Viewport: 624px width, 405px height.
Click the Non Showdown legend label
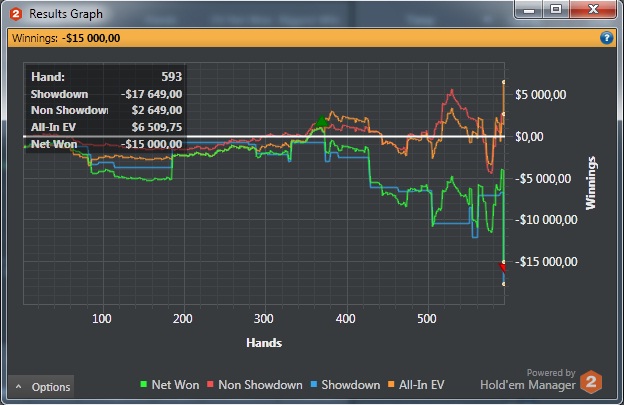pyautogui.click(x=260, y=385)
